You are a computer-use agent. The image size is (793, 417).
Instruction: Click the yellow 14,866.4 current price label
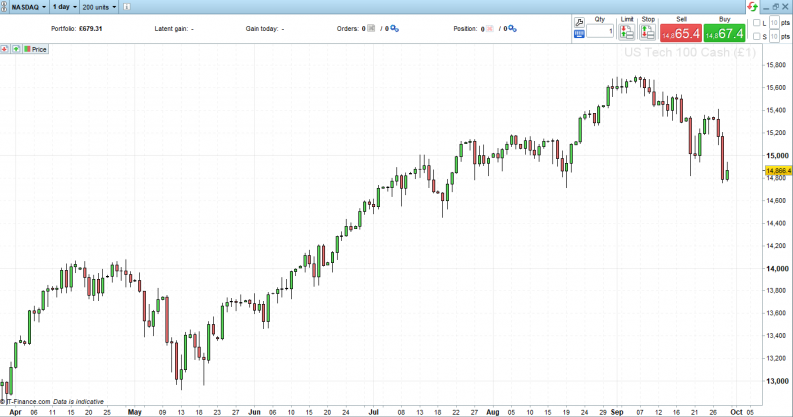778,171
